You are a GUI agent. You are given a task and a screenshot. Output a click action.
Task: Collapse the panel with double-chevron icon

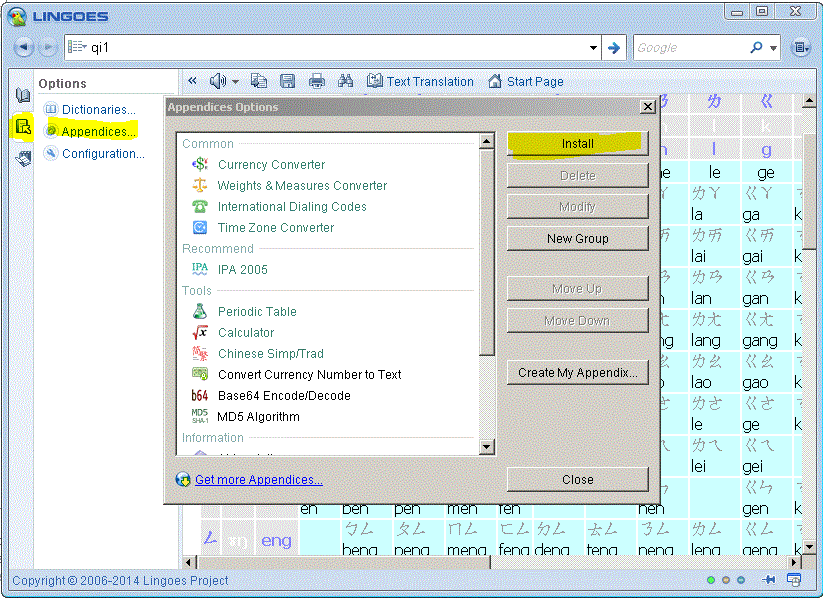point(193,81)
